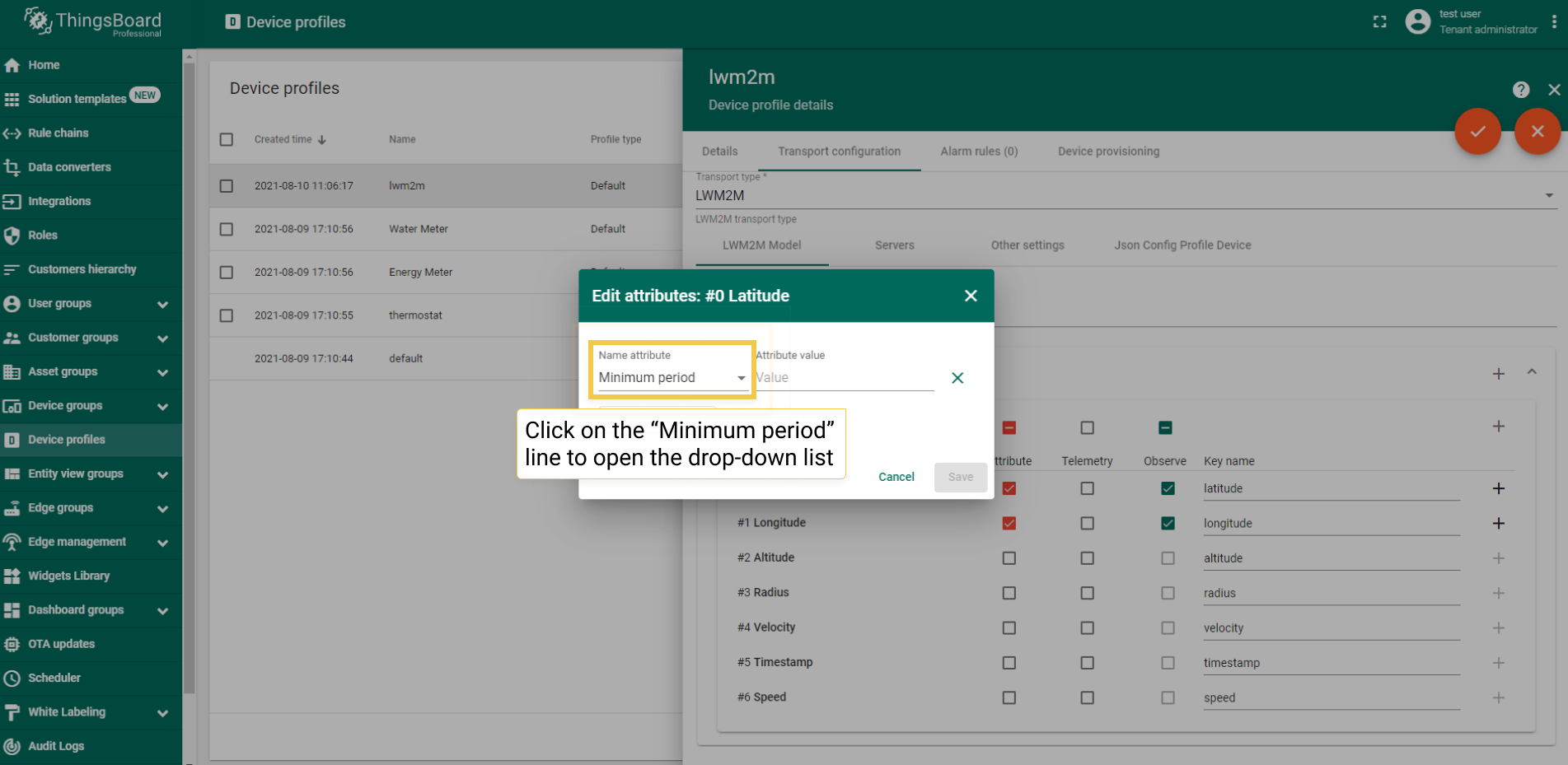Screen dimensions: 1568x765
Task: Check the Water Meter row checkbox
Action: [x=227, y=229]
